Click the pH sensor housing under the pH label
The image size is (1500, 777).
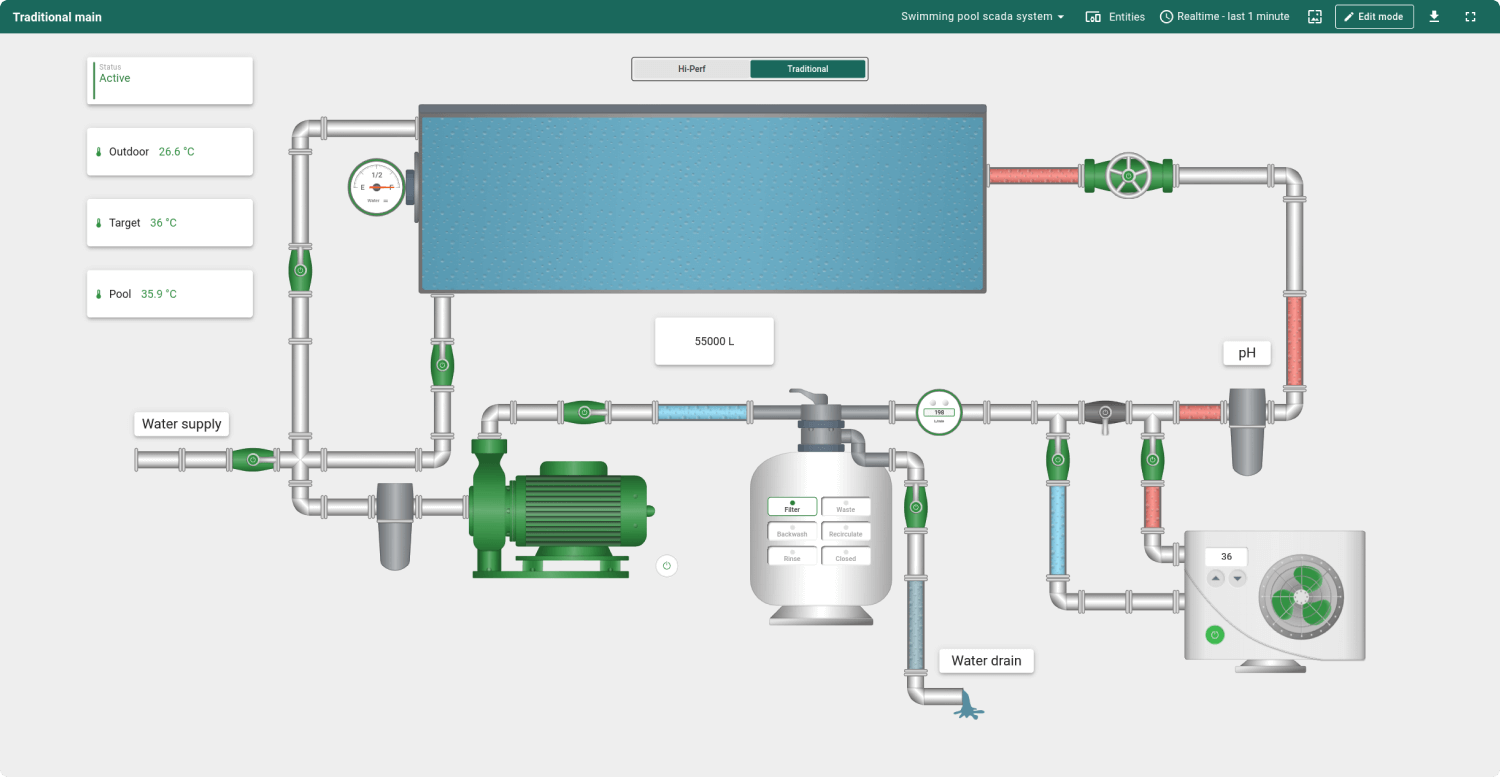point(1248,432)
